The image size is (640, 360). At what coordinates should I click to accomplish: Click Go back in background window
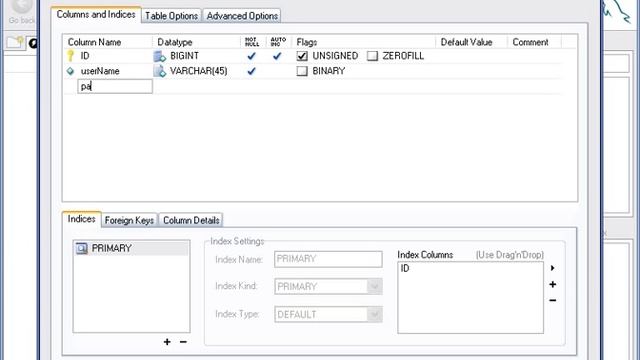pyautogui.click(x=21, y=12)
